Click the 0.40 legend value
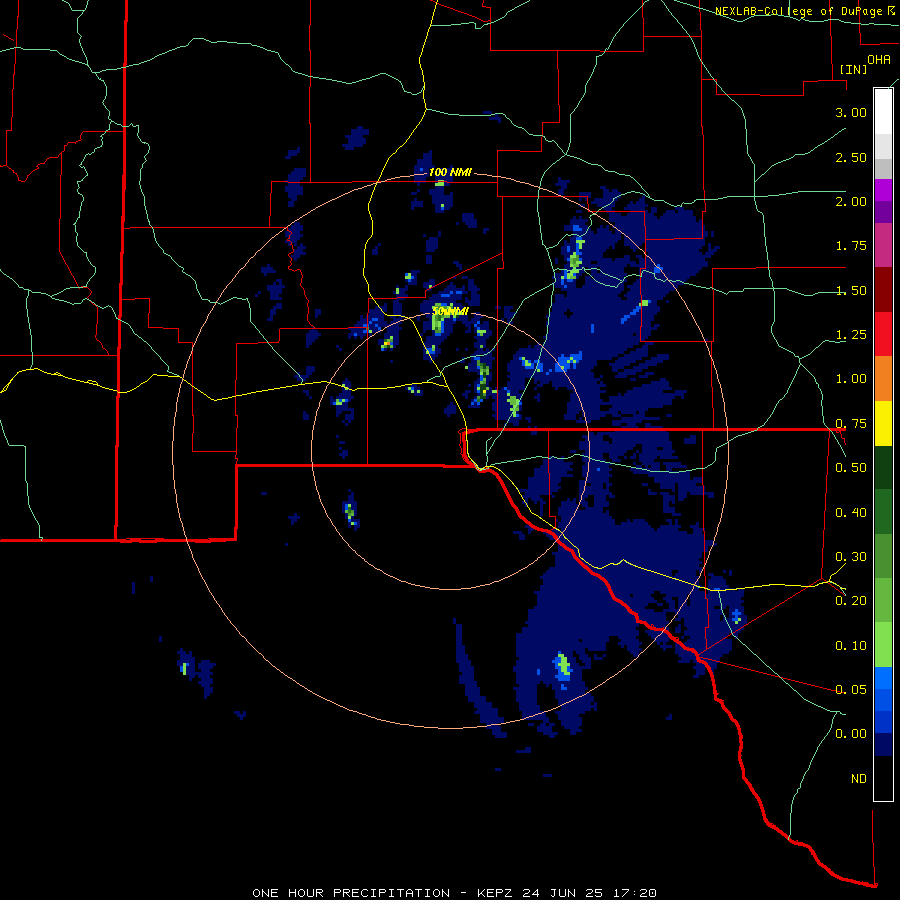The height and width of the screenshot is (900, 900). 851,513
